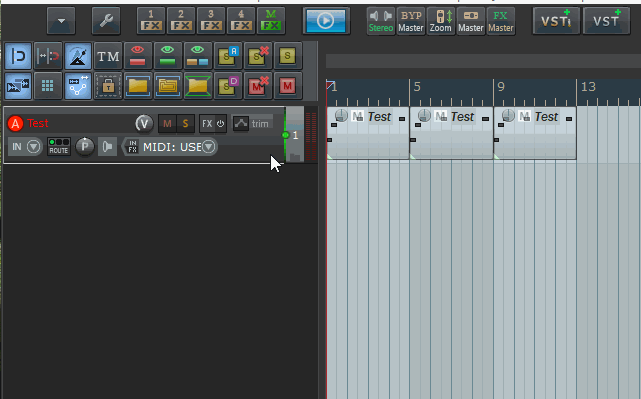Toggle the track FX bypass power icon

point(220,123)
